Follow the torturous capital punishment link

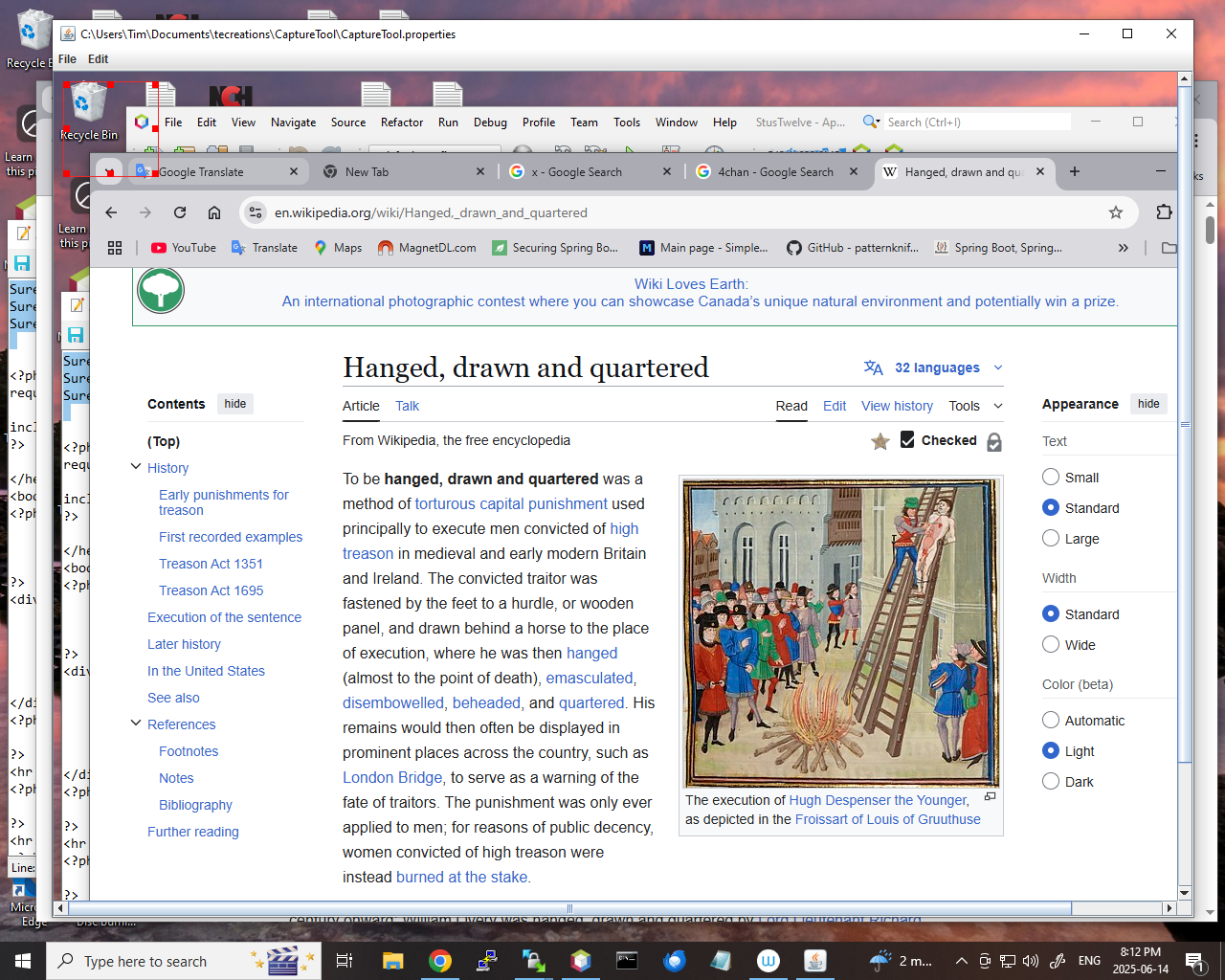coord(511,503)
